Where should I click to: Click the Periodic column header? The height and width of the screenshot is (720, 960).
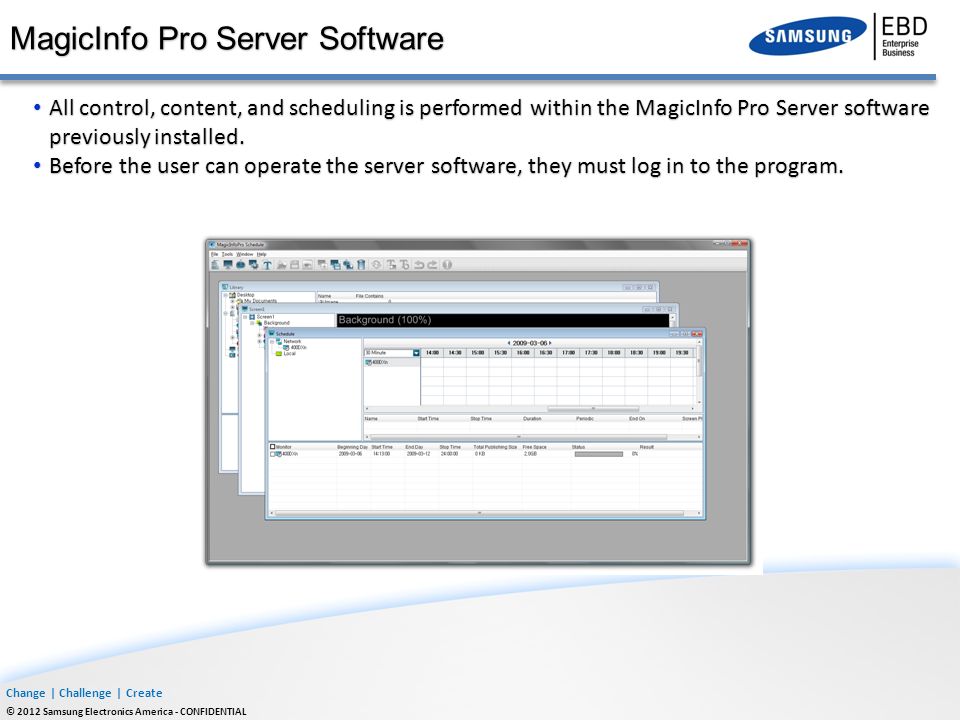pos(585,419)
